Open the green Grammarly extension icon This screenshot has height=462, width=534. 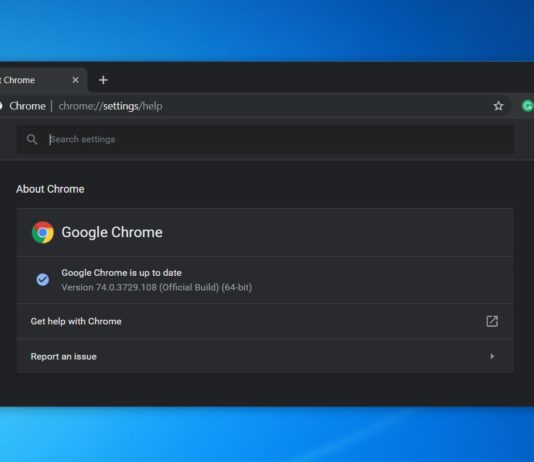pos(527,106)
